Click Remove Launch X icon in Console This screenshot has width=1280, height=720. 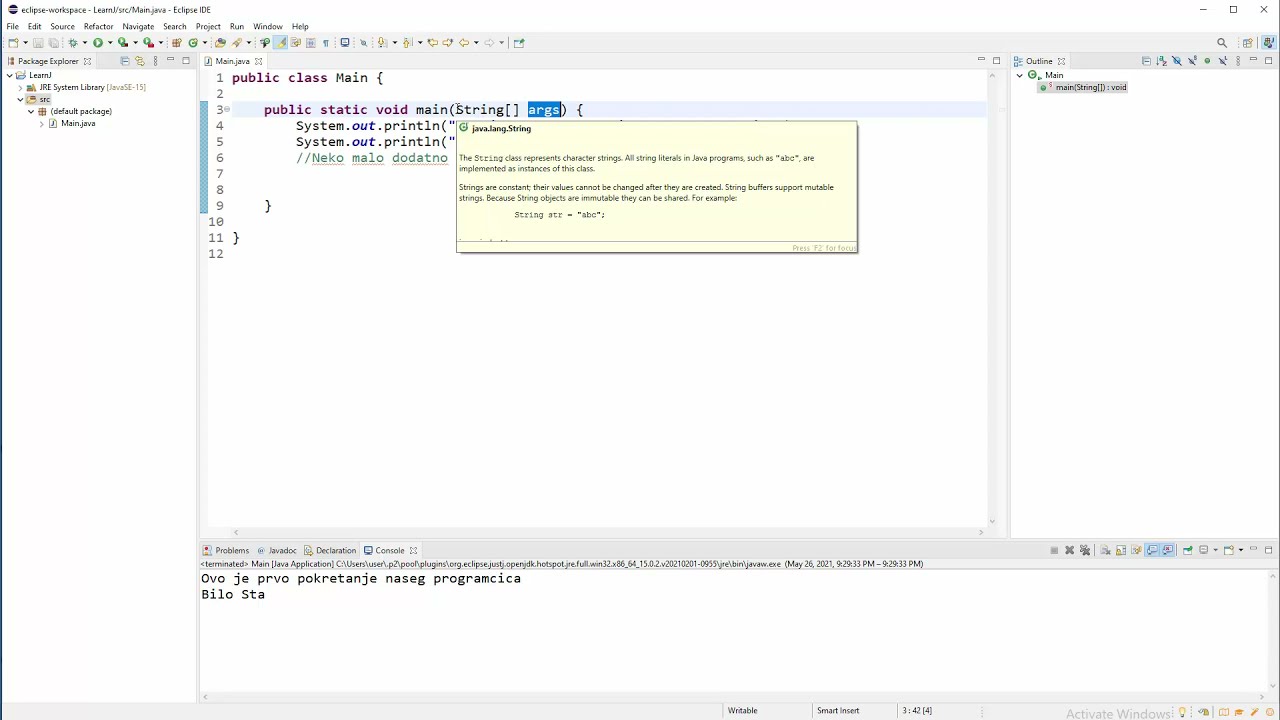(1070, 550)
